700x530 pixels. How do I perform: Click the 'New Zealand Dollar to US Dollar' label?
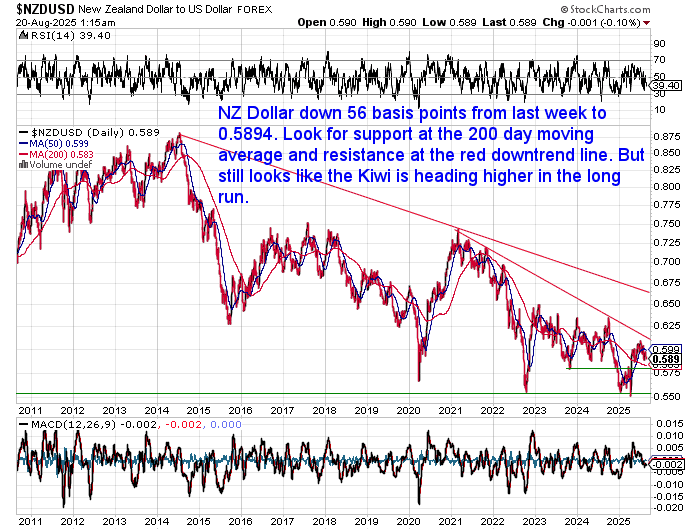[x=155, y=9]
